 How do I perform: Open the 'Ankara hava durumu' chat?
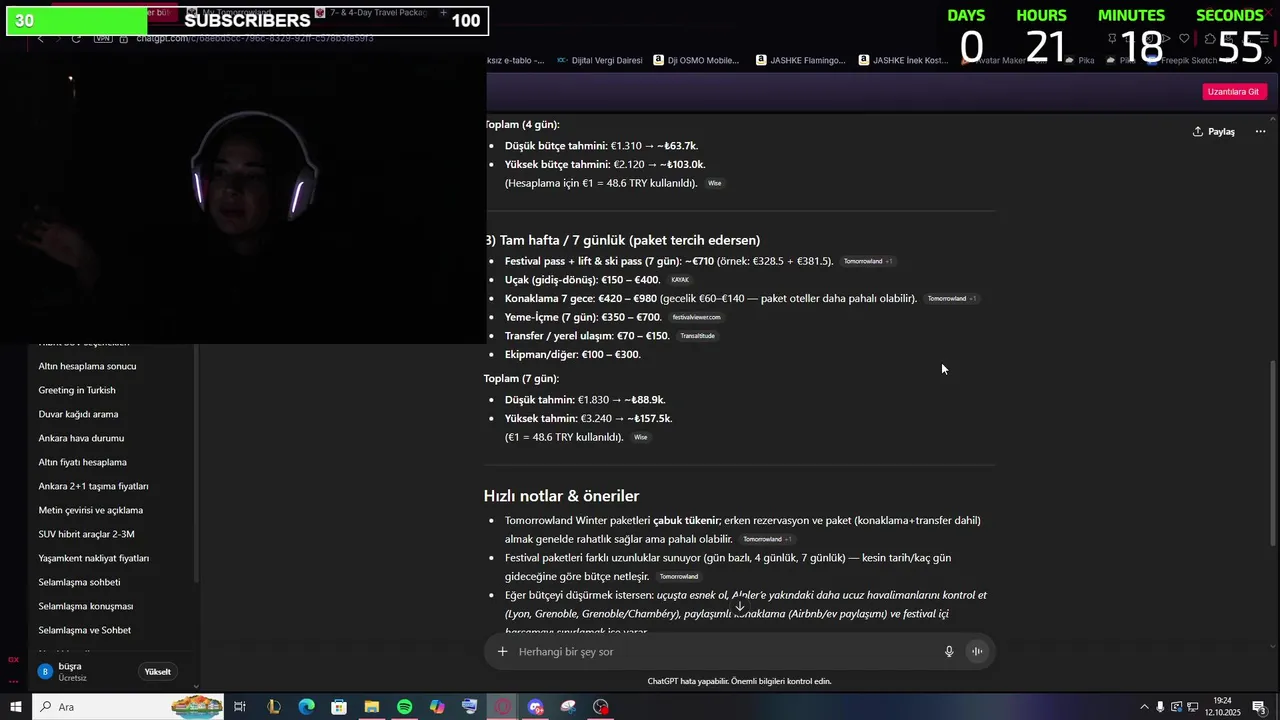click(x=81, y=438)
